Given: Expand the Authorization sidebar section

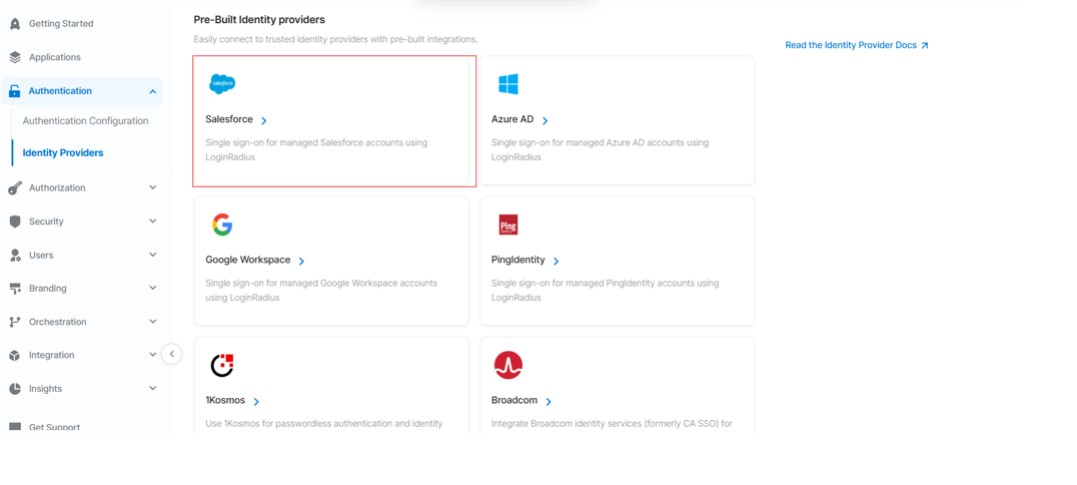Looking at the screenshot, I should pyautogui.click(x=152, y=188).
